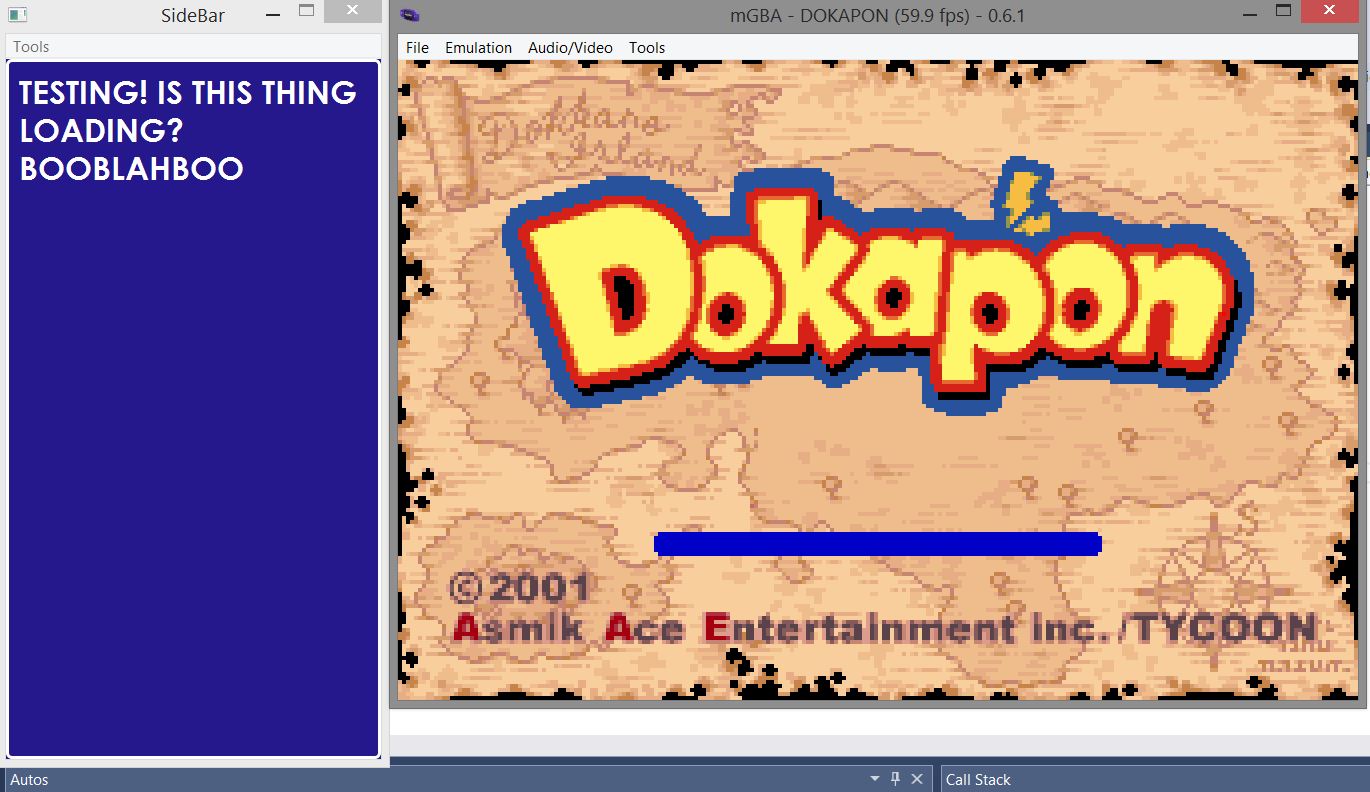The width and height of the screenshot is (1370, 792).
Task: Toggle auto-hide pin on Autos panel
Action: (896, 779)
